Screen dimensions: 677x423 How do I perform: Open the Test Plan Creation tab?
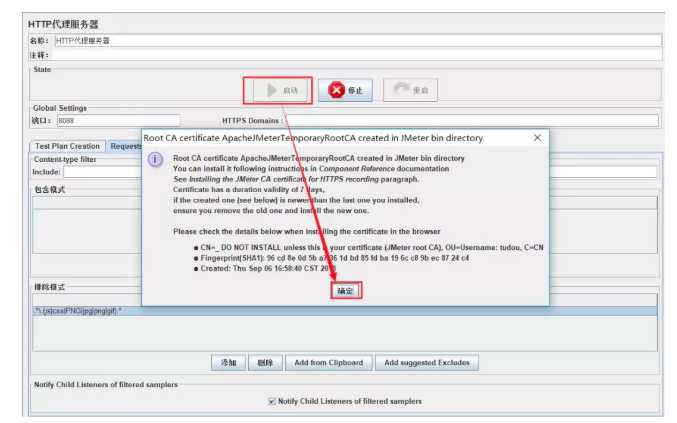click(x=67, y=146)
